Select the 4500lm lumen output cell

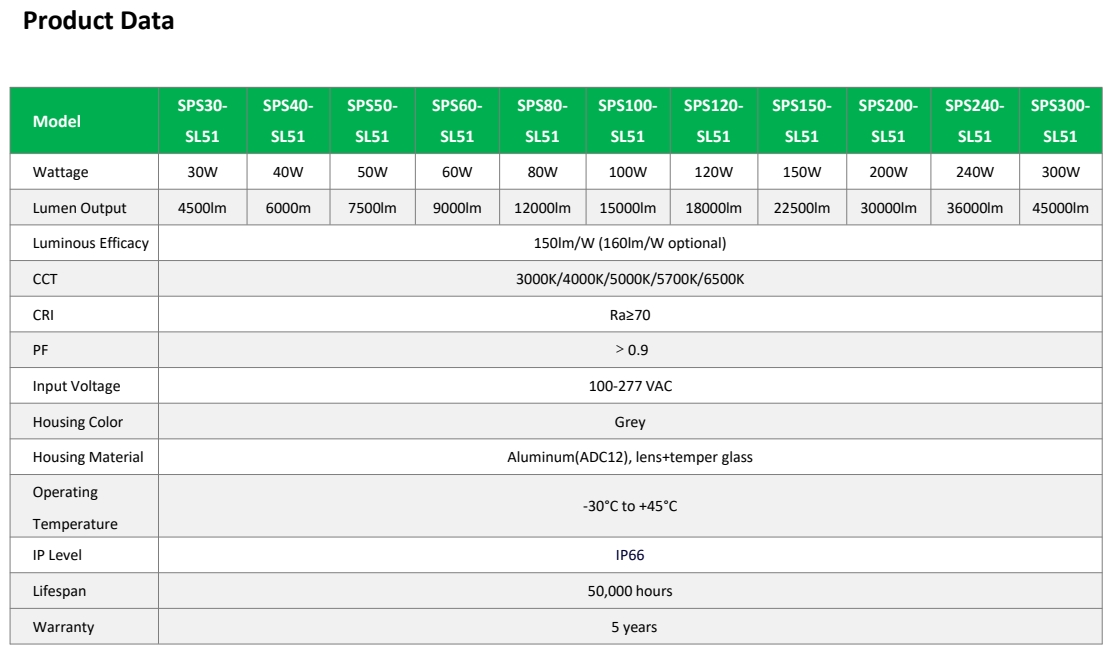(x=201, y=207)
